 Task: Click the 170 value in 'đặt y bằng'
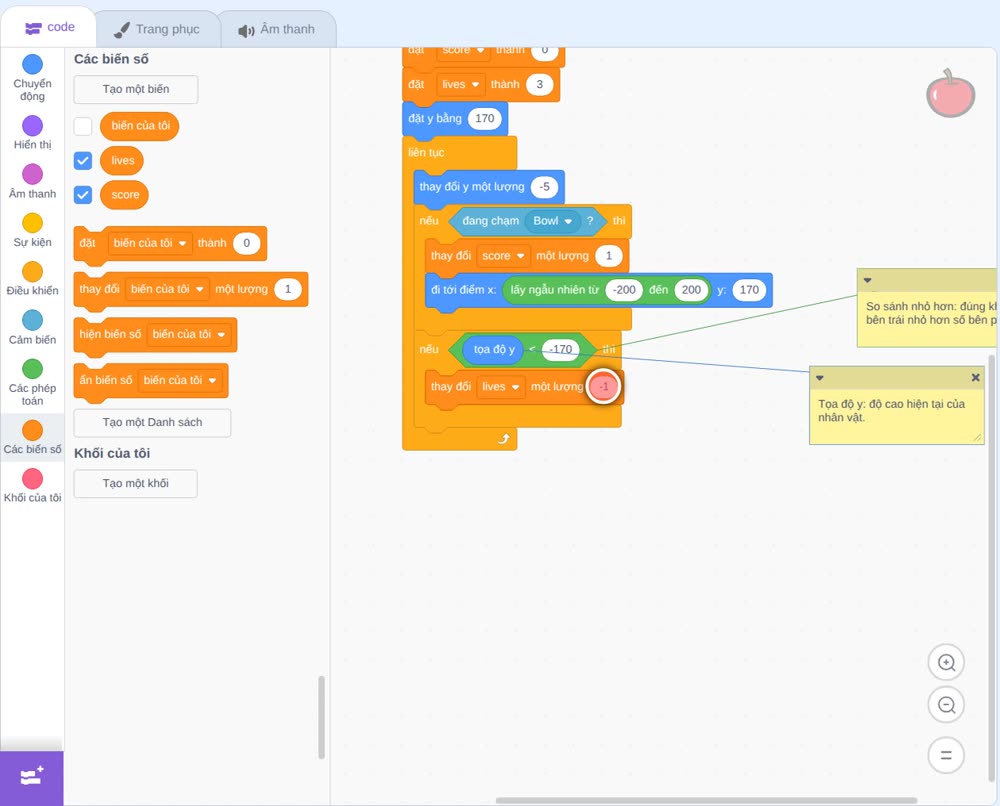coord(485,118)
